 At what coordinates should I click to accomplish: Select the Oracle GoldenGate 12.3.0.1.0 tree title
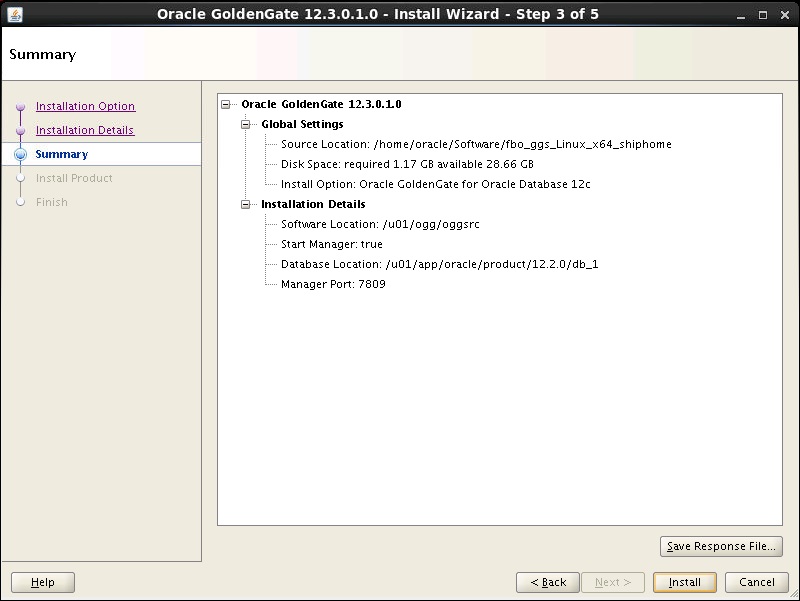coord(321,104)
